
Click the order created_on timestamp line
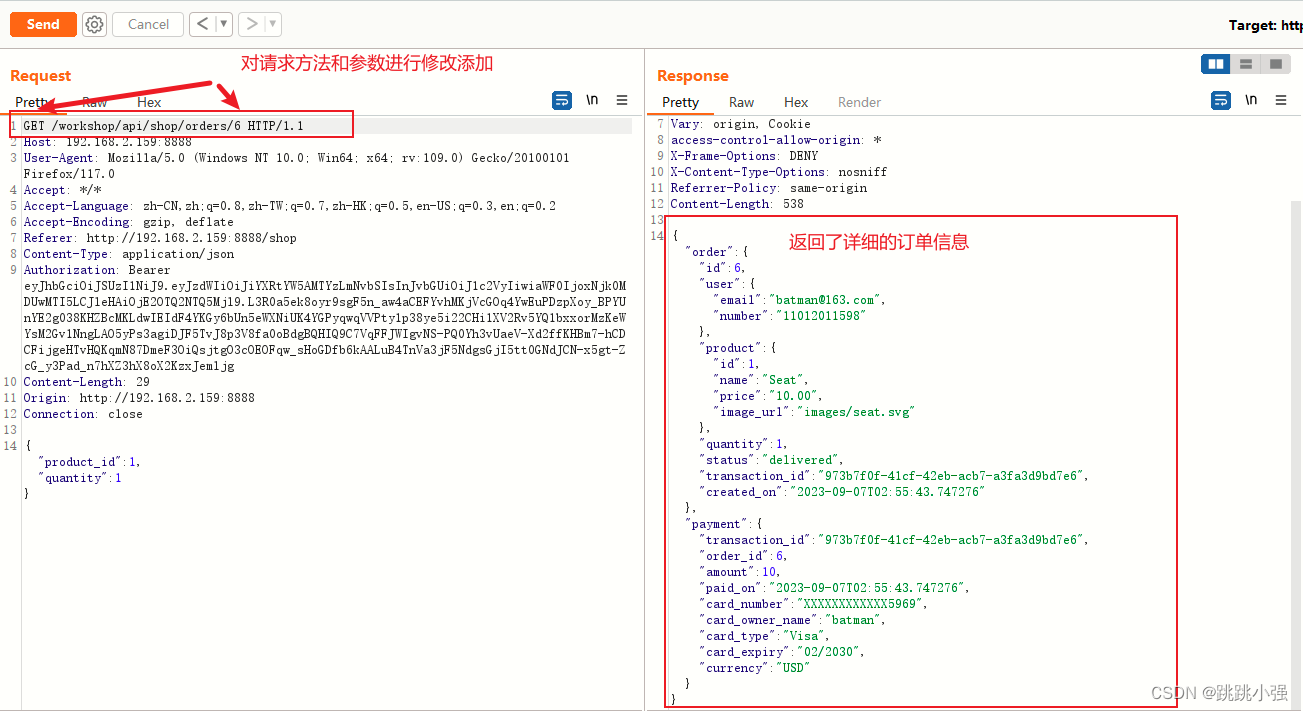coord(842,492)
